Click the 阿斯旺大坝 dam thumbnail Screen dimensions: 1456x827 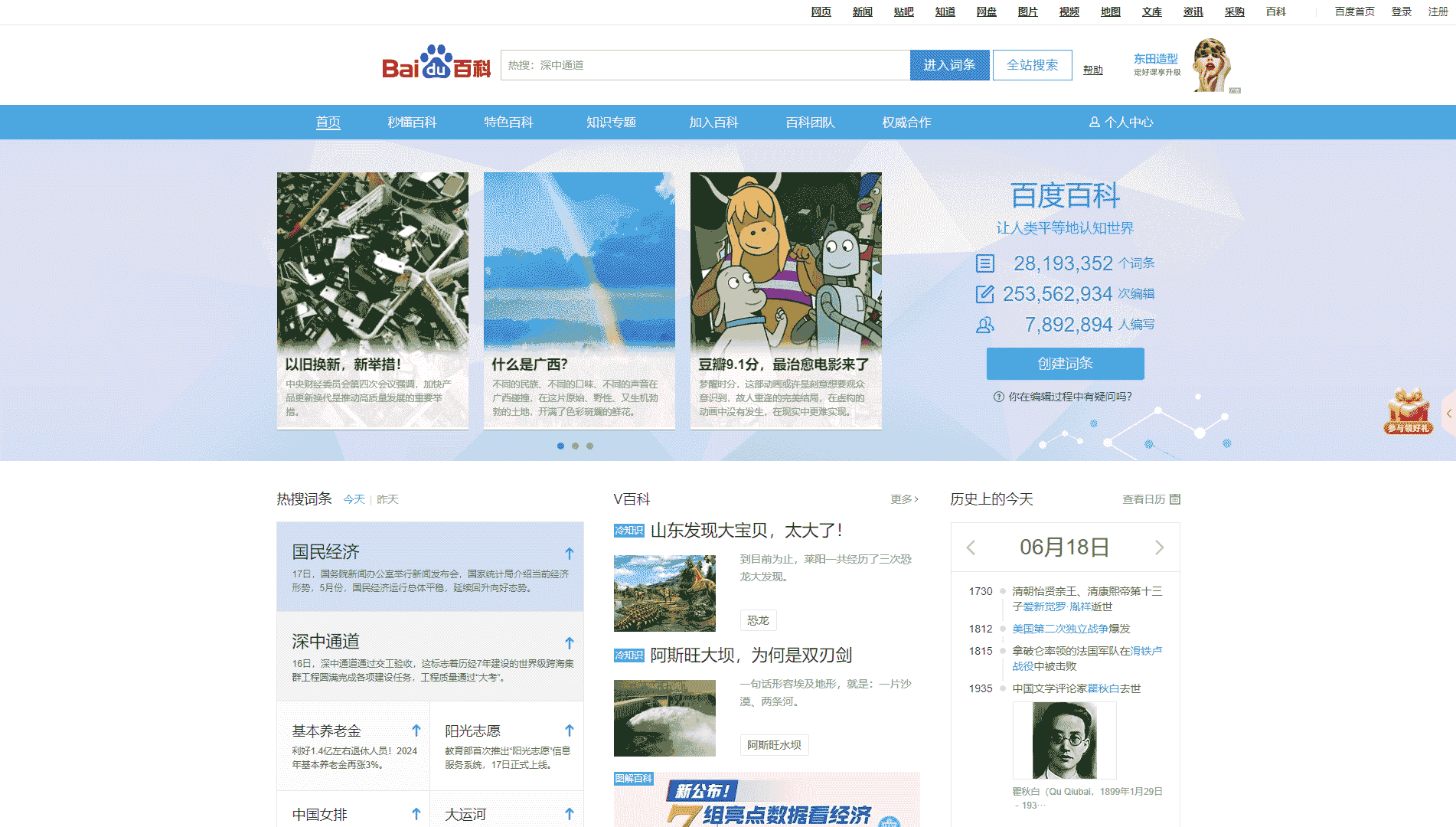point(664,718)
